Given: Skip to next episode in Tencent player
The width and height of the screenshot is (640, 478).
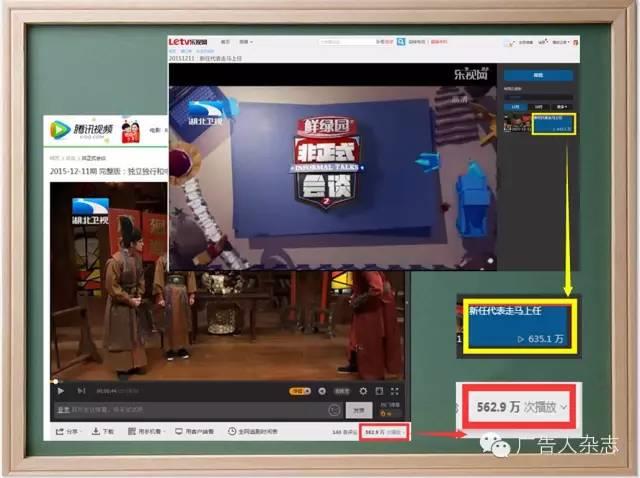Looking at the screenshot, I should click(81, 391).
